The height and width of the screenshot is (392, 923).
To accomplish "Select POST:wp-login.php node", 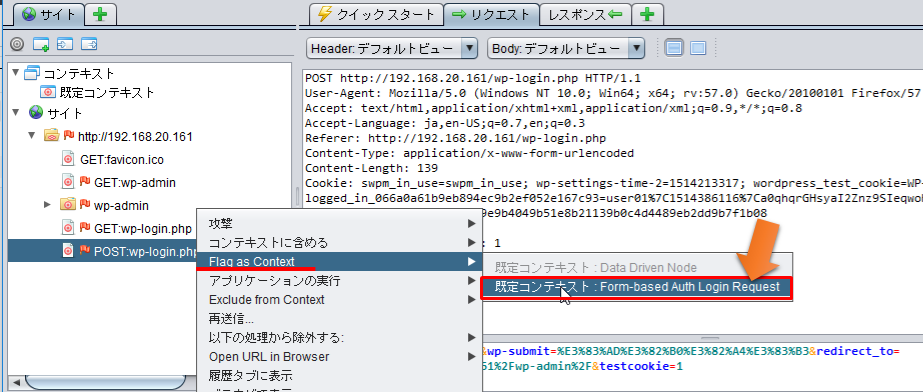I will tap(145, 251).
